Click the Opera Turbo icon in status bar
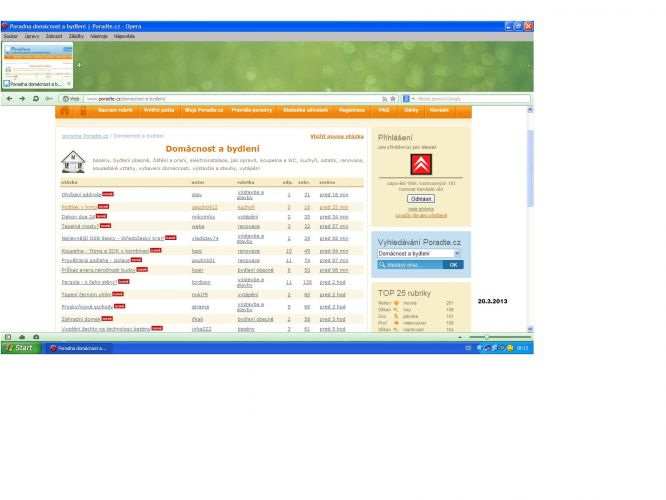The width and height of the screenshot is (666, 500). pyautogui.click(x=36, y=337)
